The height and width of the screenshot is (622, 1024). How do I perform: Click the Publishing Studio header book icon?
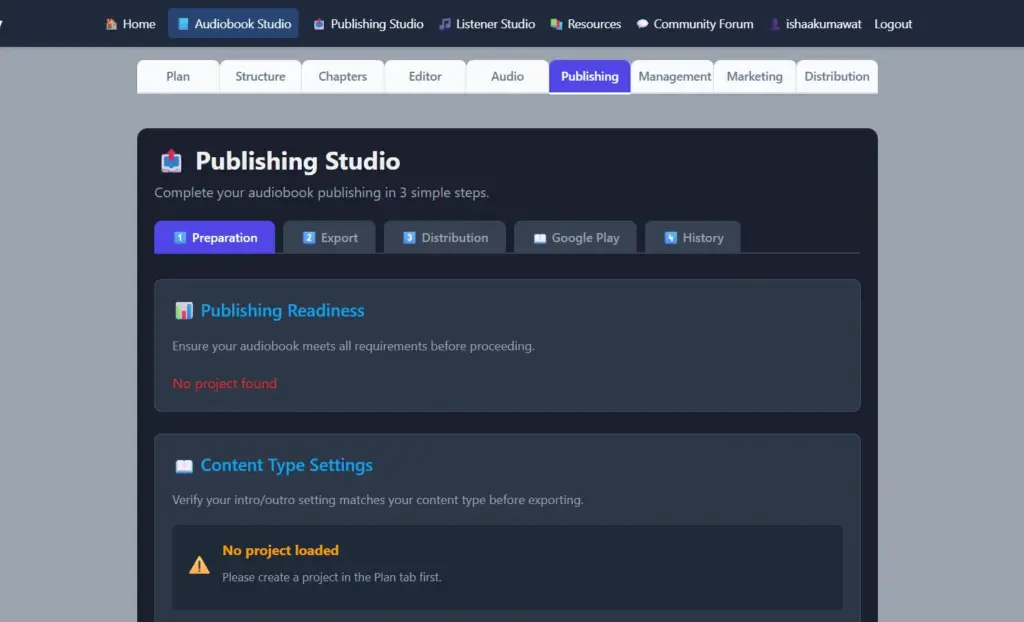point(170,160)
